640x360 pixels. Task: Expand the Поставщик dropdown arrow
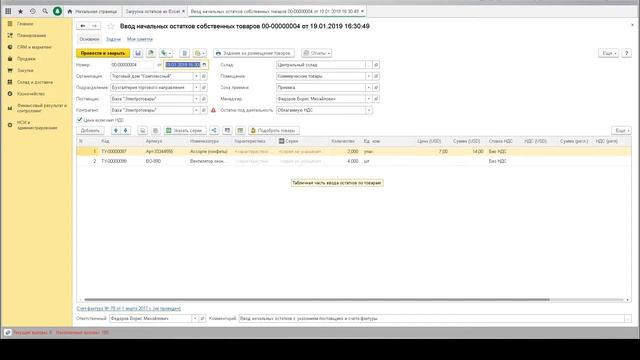[196, 99]
